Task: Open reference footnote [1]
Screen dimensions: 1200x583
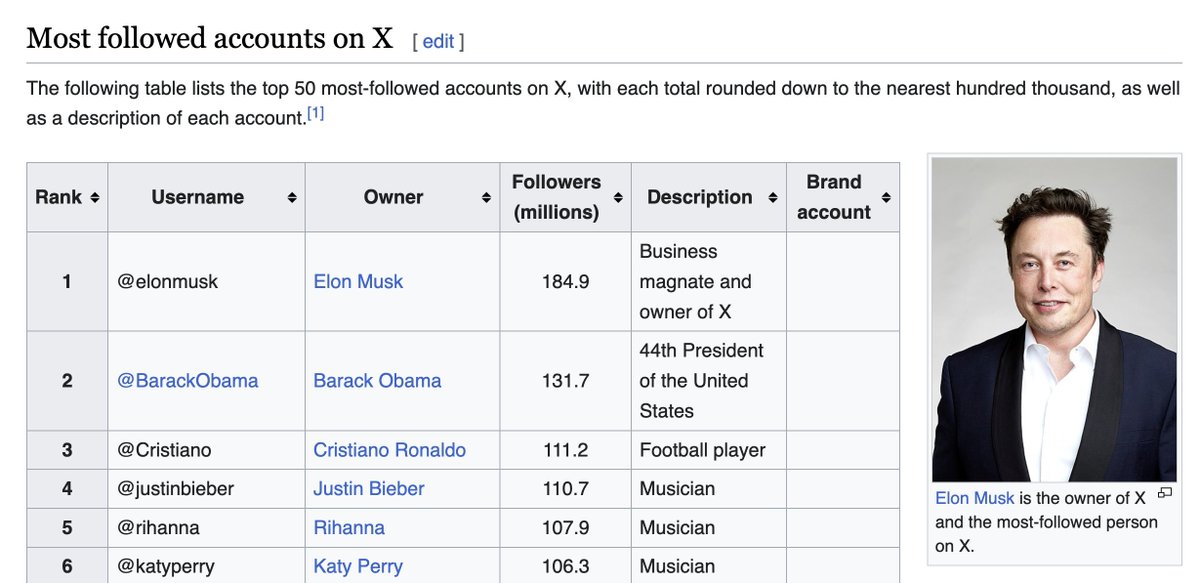Action: 315,114
